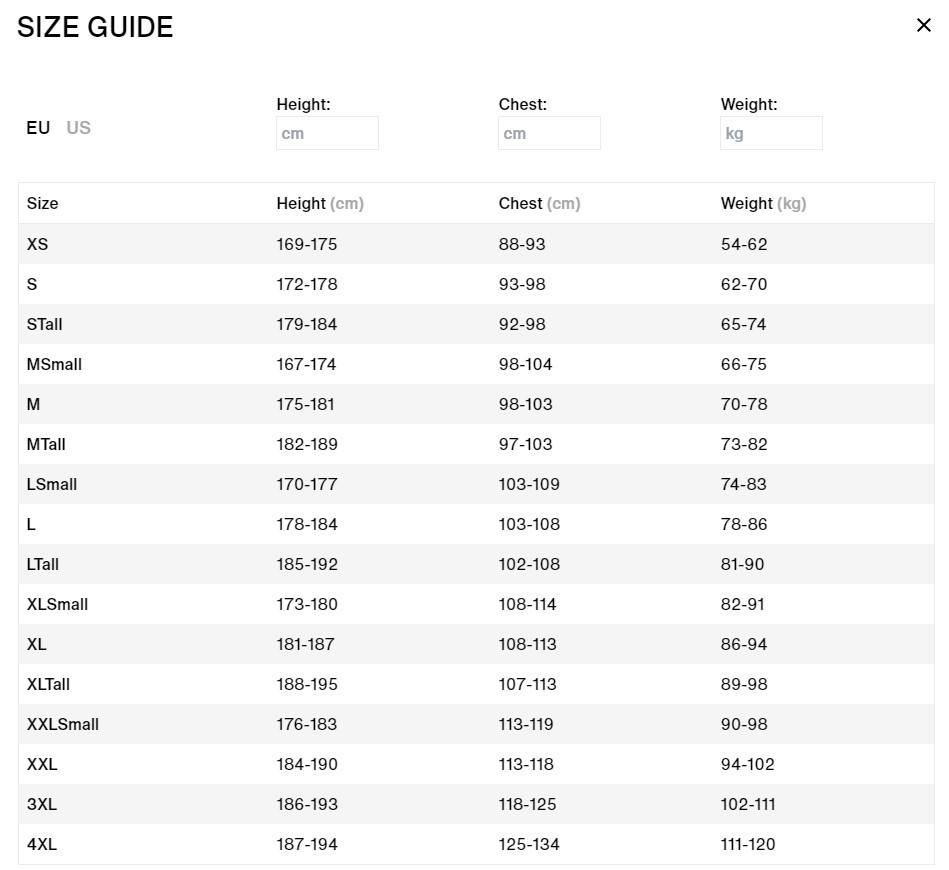Choose the XLTall size row

tap(48, 684)
